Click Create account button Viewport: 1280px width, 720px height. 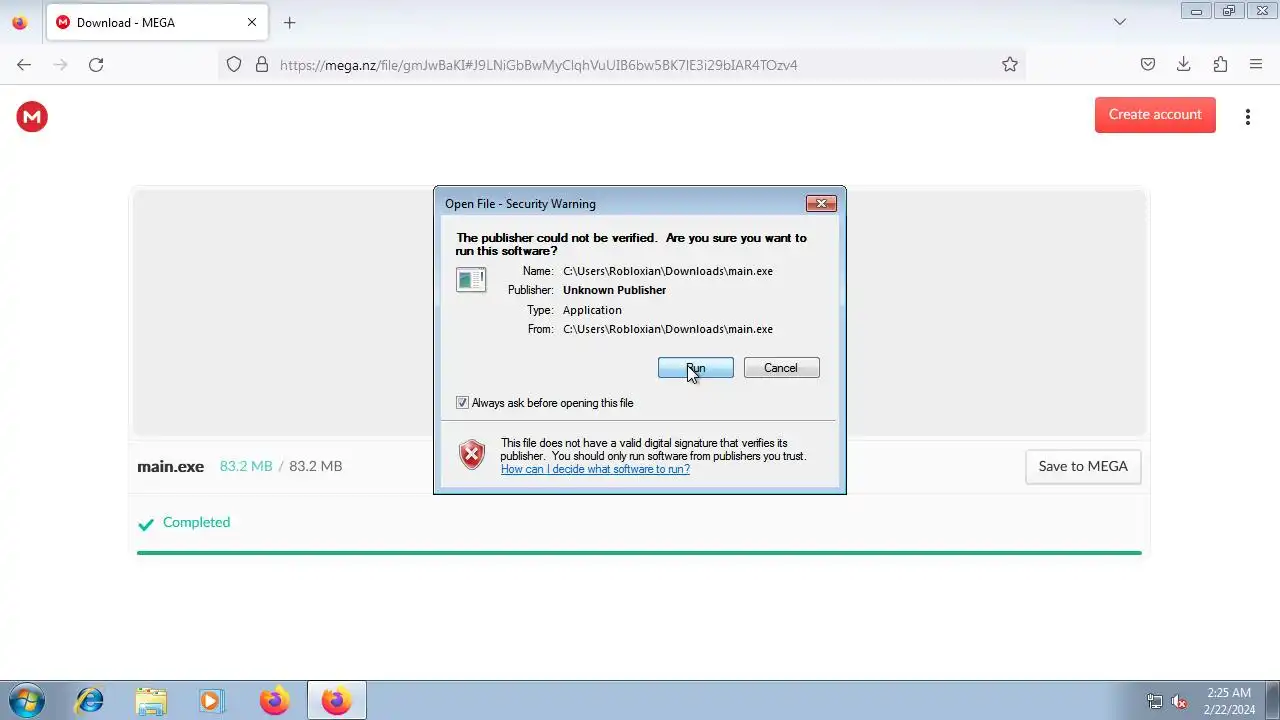click(1155, 115)
